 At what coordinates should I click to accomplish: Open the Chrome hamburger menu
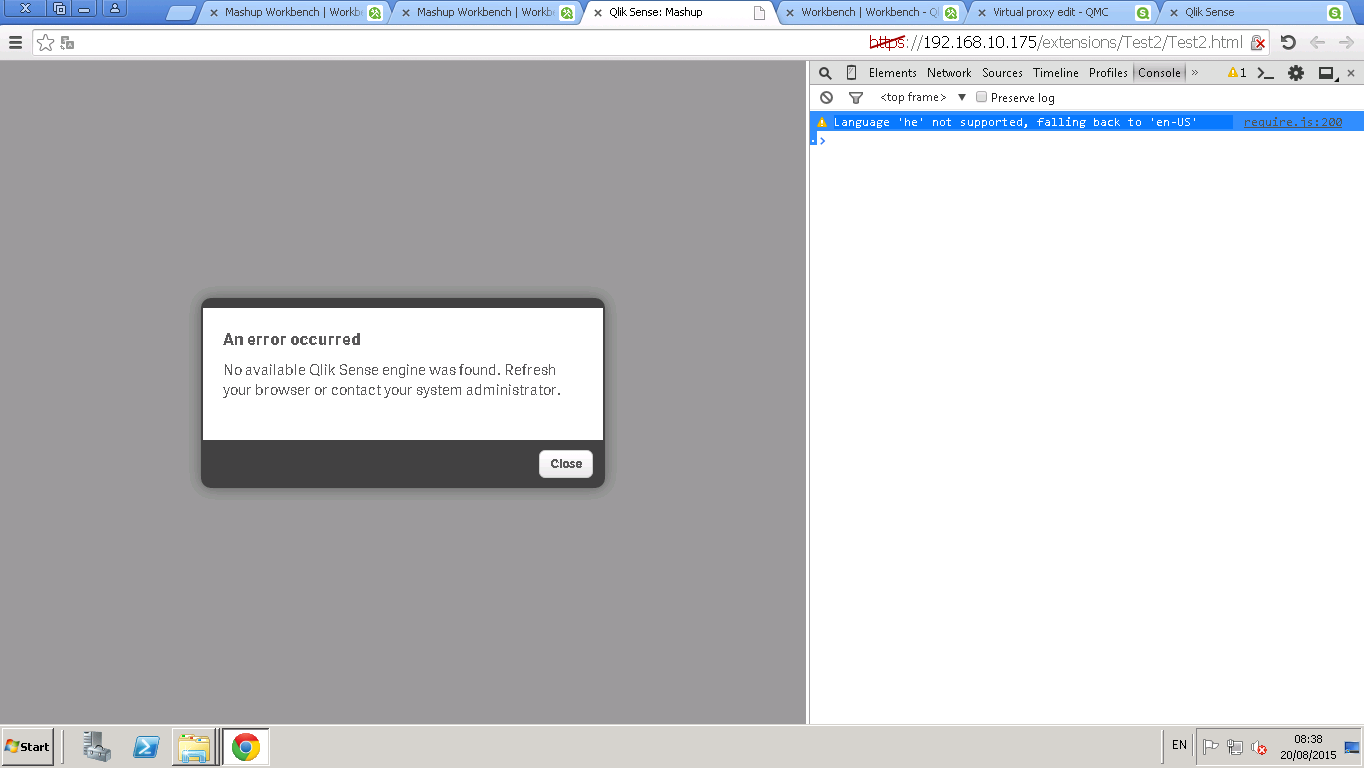[15, 43]
